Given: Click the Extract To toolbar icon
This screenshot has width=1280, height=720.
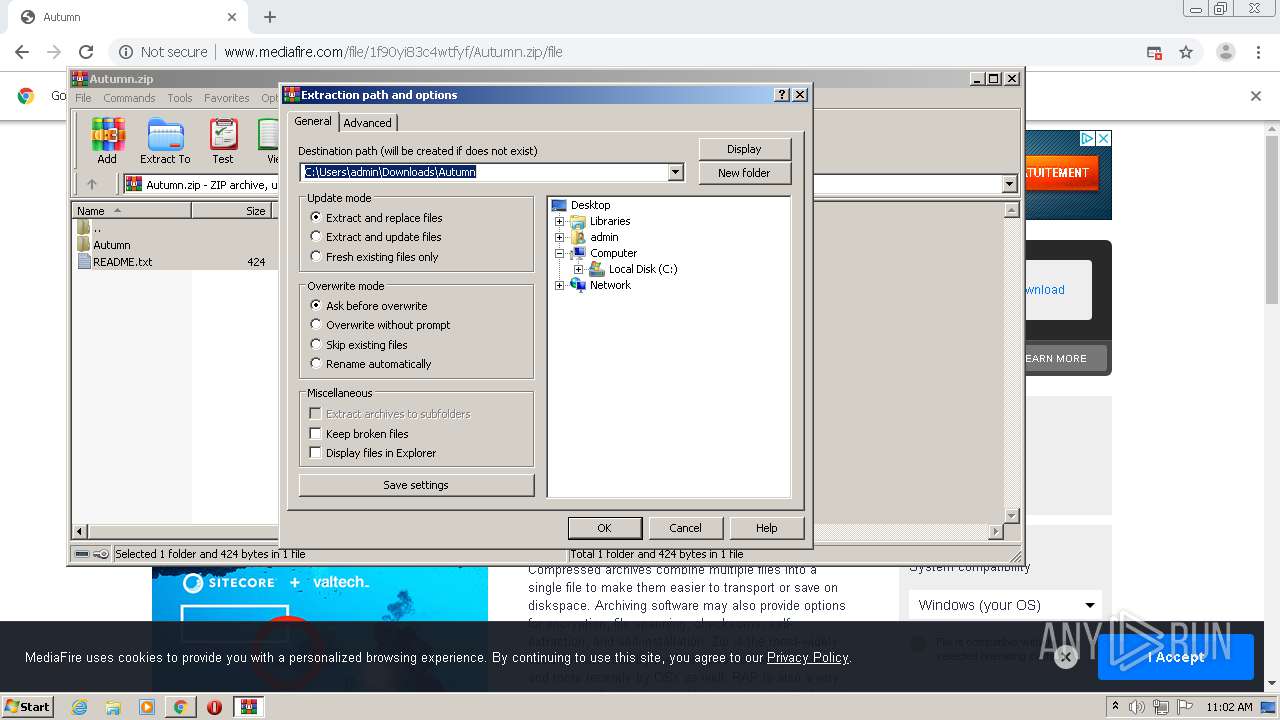Looking at the screenshot, I should click(x=165, y=141).
